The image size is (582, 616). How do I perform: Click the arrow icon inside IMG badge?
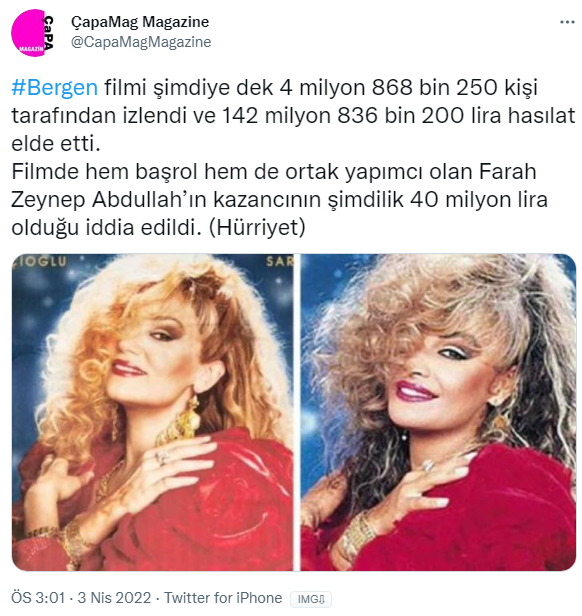point(321,600)
